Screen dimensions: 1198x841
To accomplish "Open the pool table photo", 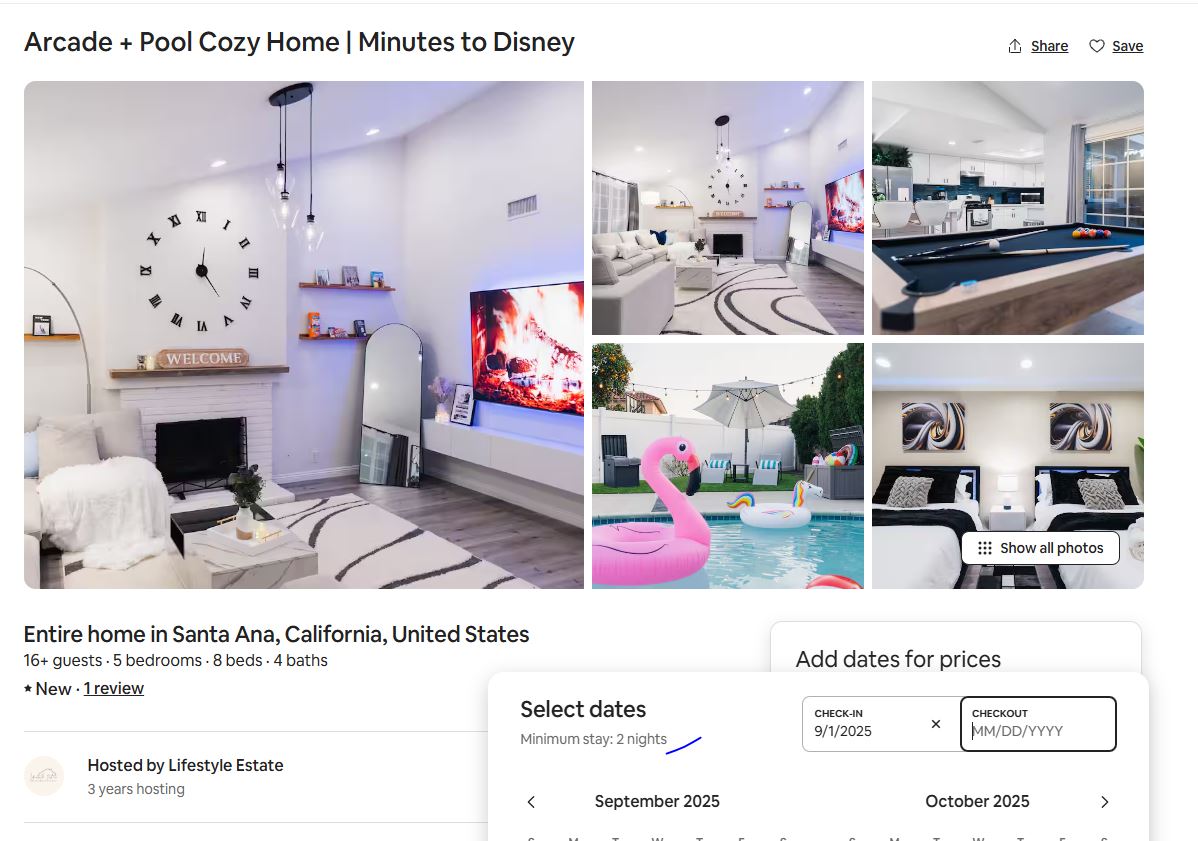I will point(1008,208).
